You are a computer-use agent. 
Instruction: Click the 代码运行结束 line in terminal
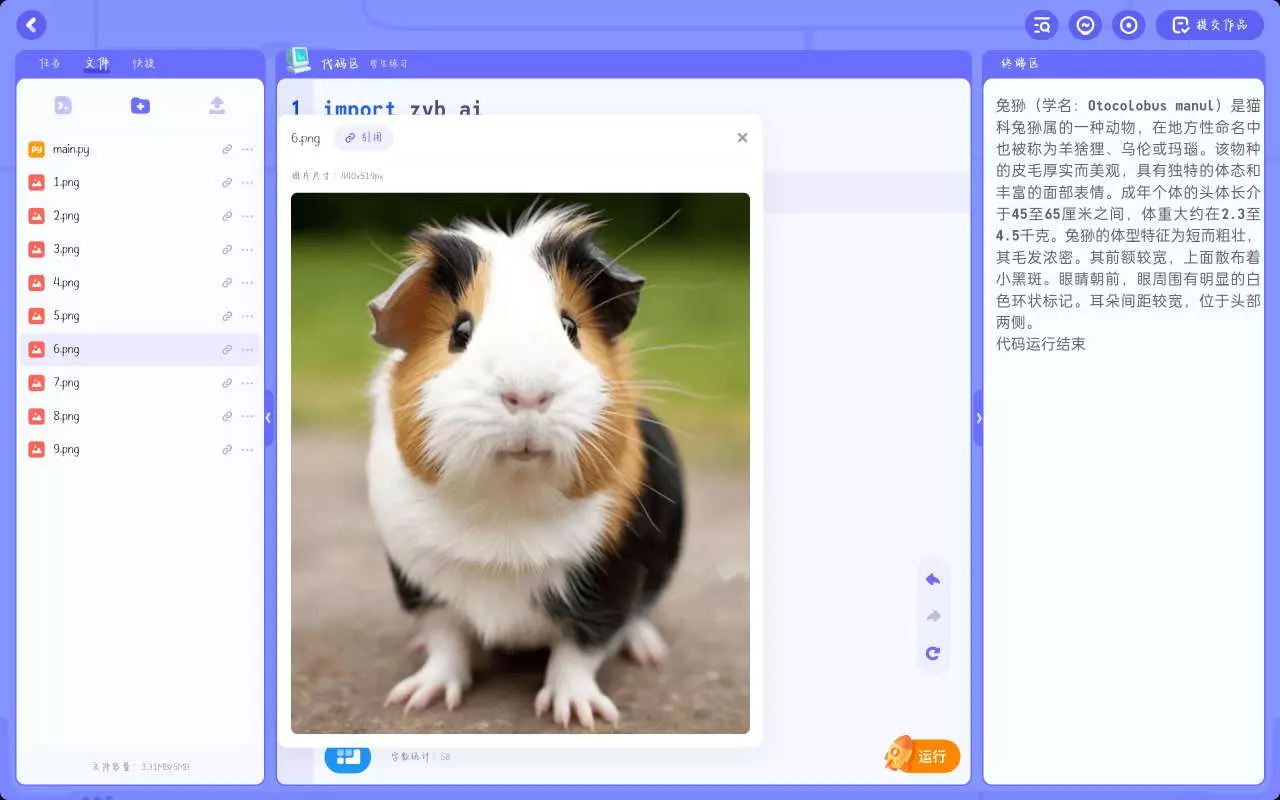(1041, 344)
